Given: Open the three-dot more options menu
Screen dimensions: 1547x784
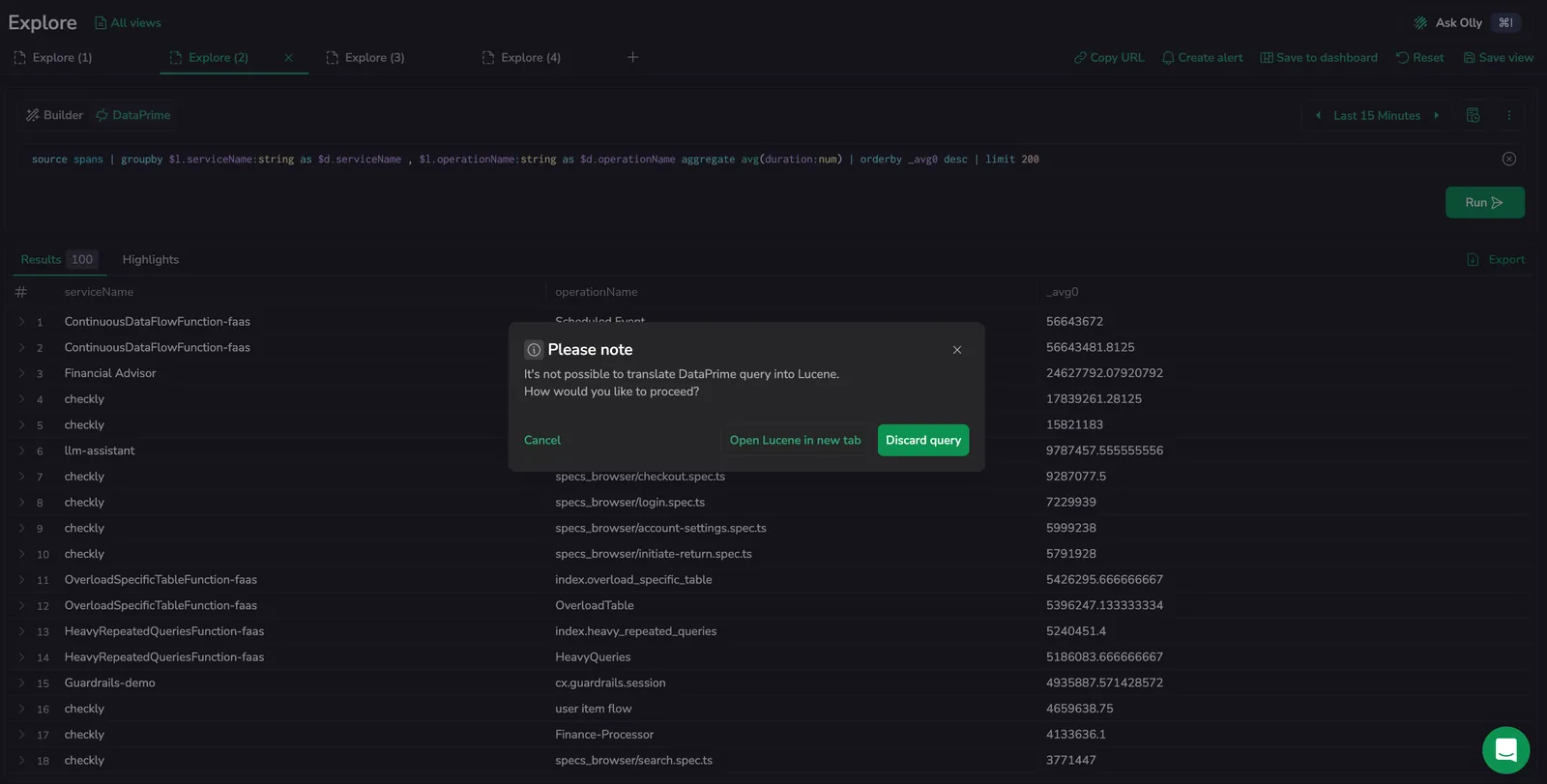Looking at the screenshot, I should click(1508, 115).
